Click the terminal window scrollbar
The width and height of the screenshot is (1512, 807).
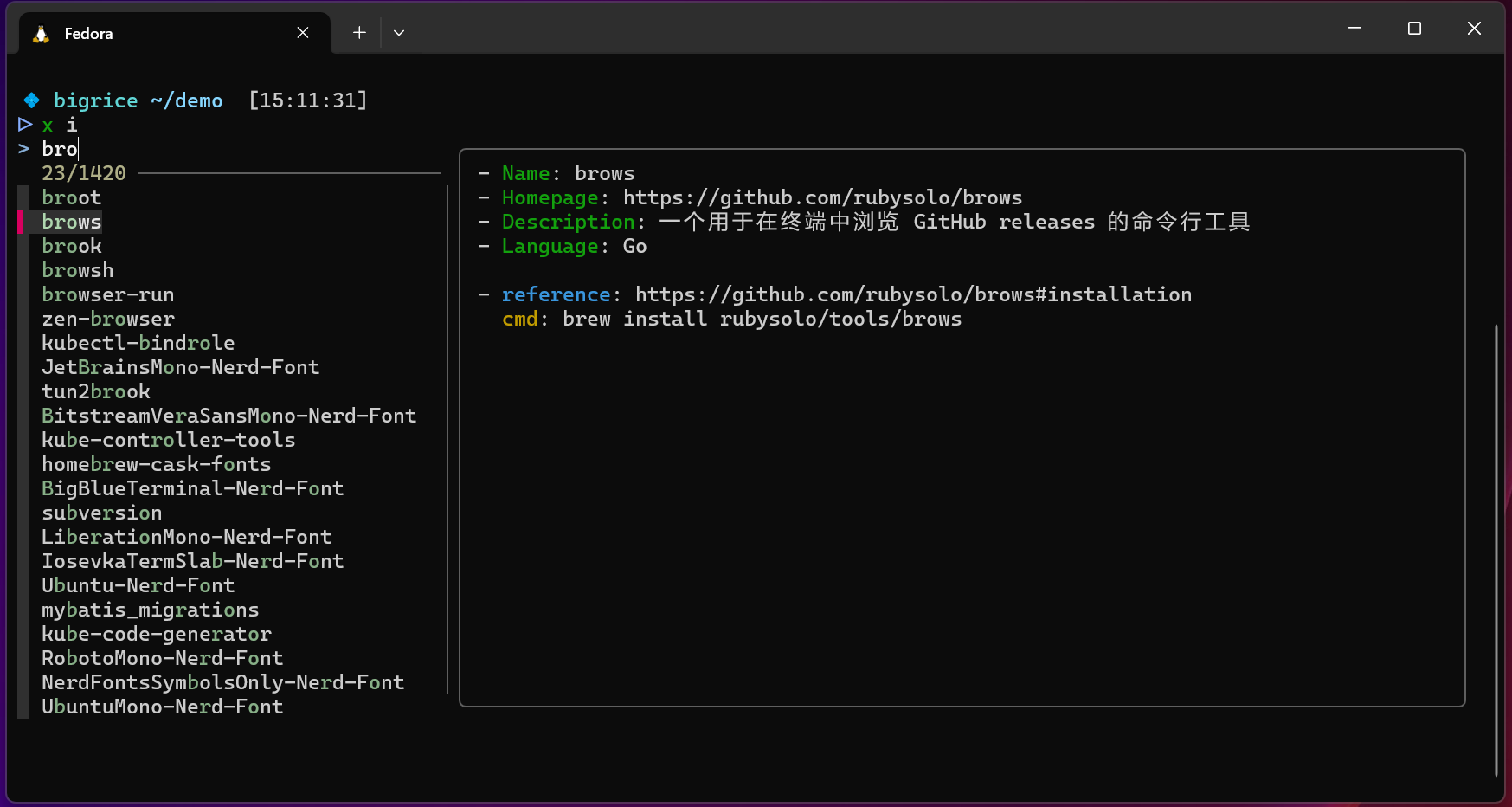coord(1496,550)
